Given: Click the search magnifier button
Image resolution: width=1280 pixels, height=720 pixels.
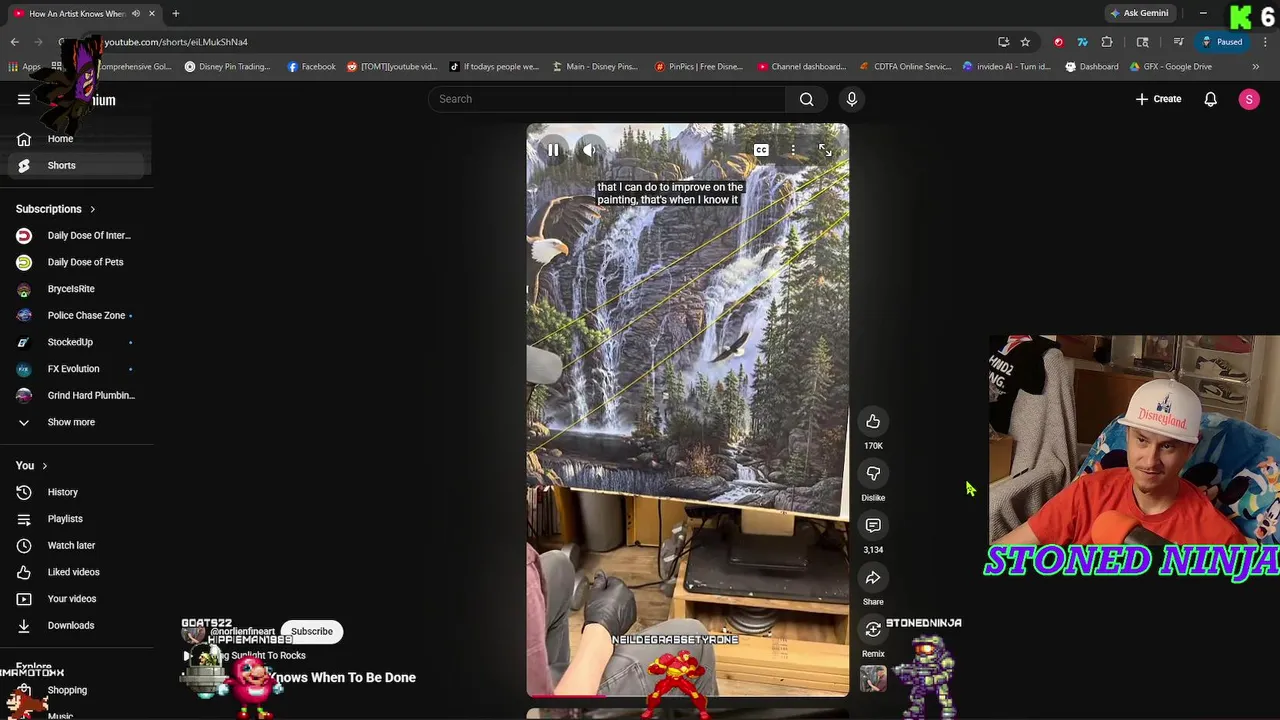Looking at the screenshot, I should tap(806, 99).
